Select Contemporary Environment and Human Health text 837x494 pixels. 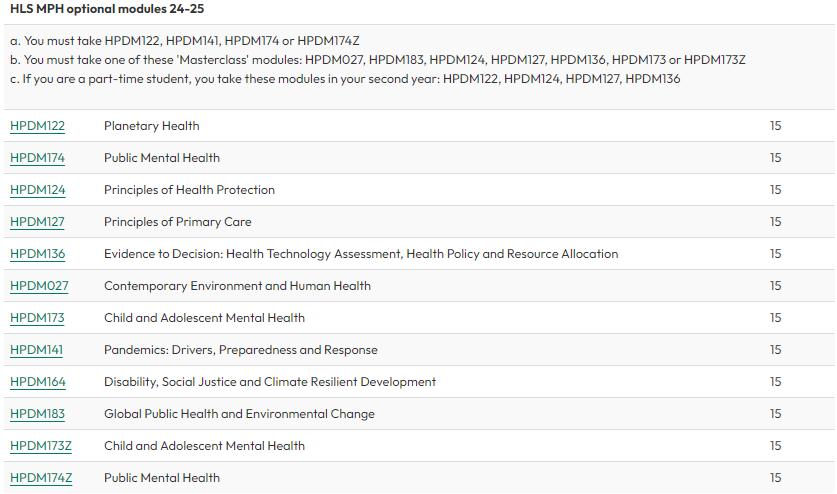(x=238, y=286)
